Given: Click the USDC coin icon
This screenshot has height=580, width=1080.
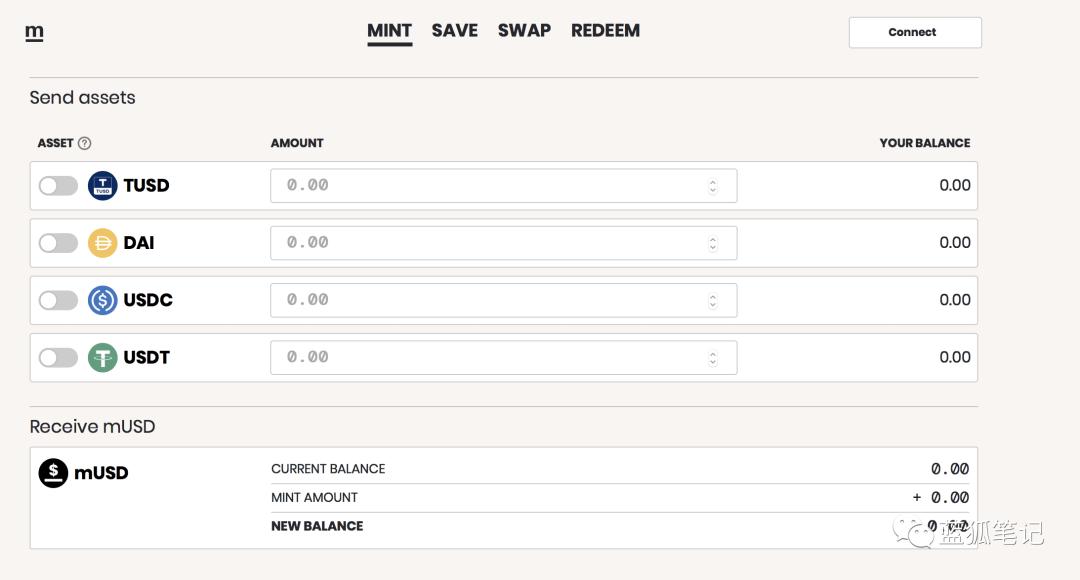Looking at the screenshot, I should tap(103, 300).
